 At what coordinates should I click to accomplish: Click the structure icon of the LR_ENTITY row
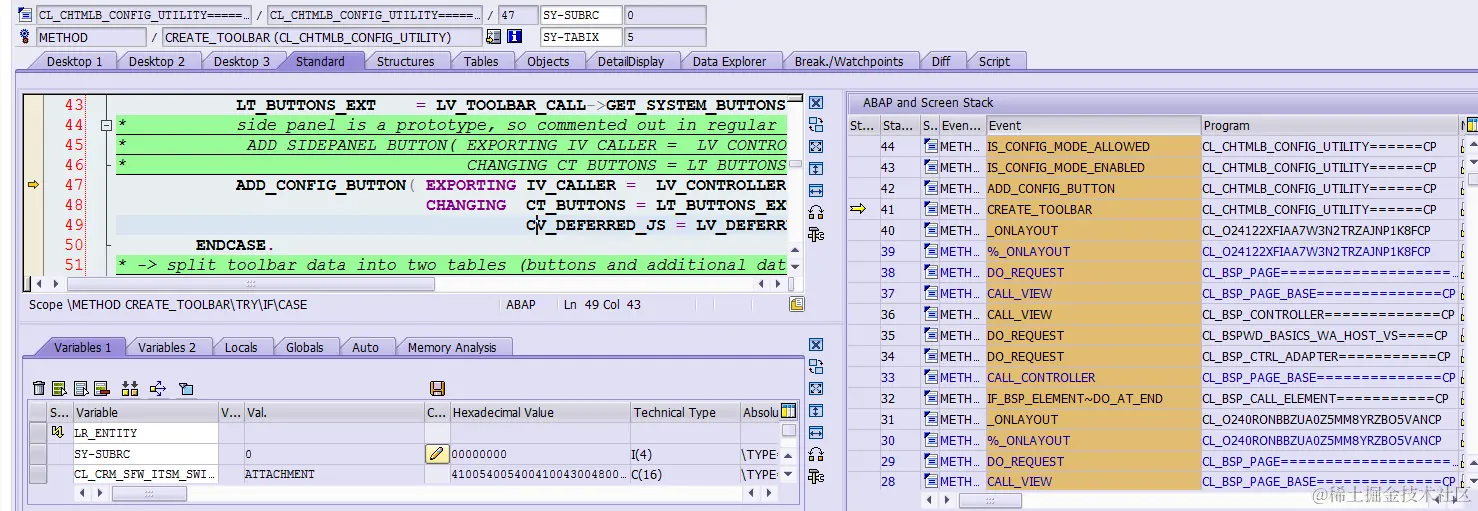[x=57, y=433]
